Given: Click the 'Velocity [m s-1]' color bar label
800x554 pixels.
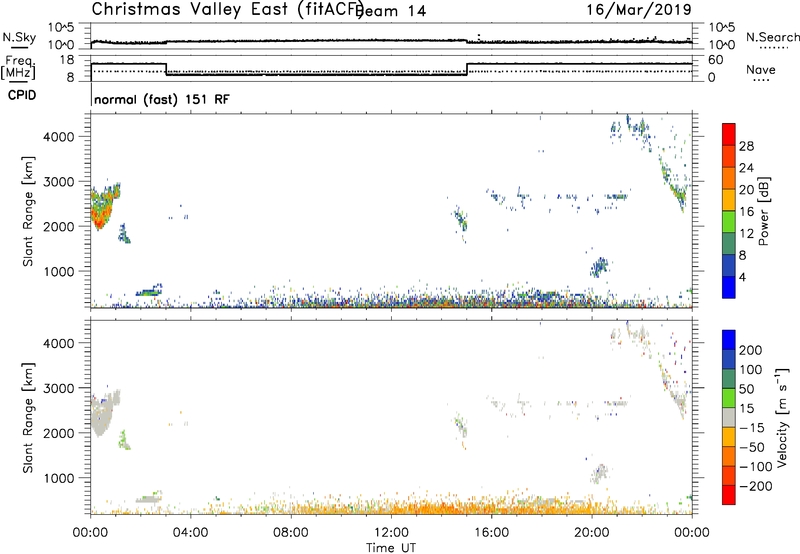Looking at the screenshot, I should [x=782, y=417].
